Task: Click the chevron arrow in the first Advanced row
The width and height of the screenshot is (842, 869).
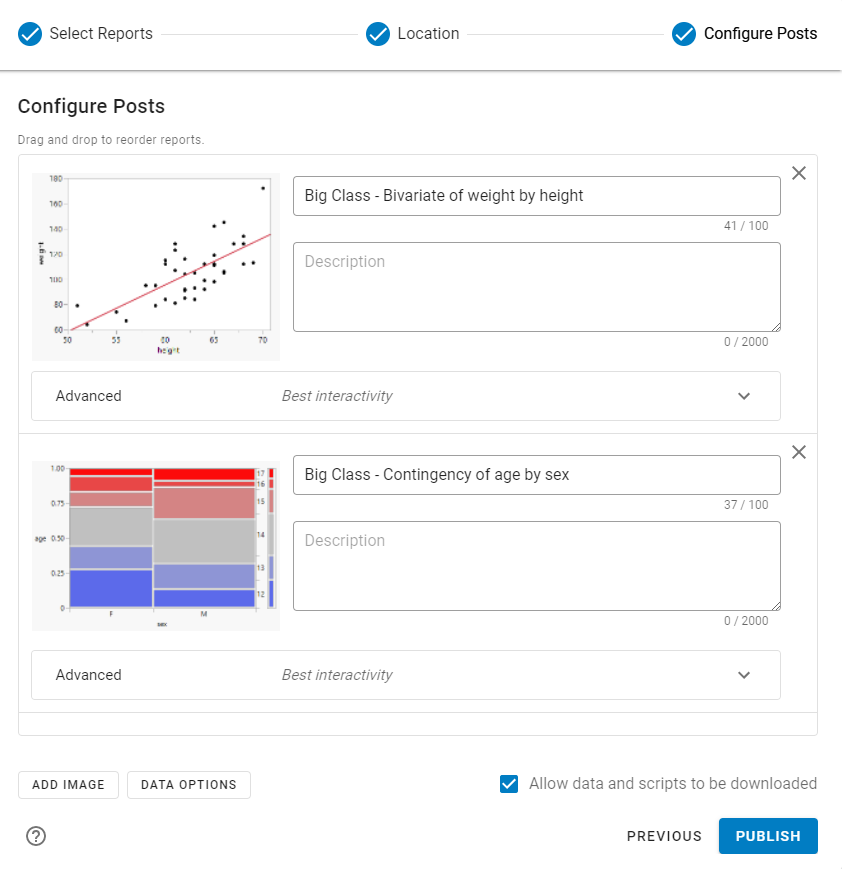Action: 744,396
